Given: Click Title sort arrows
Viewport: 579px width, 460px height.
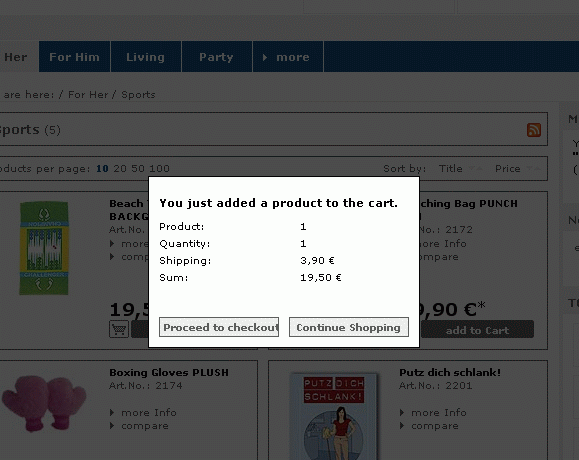Looking at the screenshot, I should pyautogui.click(x=475, y=169).
